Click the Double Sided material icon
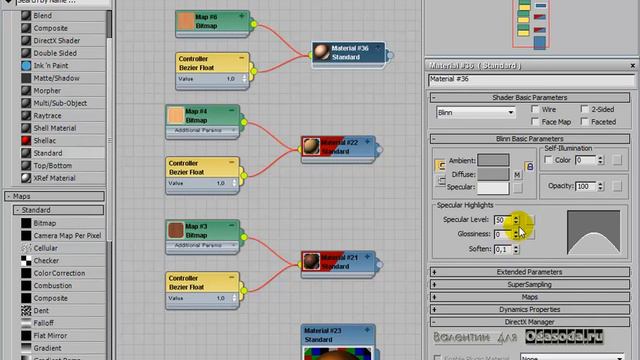This screenshot has height=360, width=640. [x=26, y=53]
